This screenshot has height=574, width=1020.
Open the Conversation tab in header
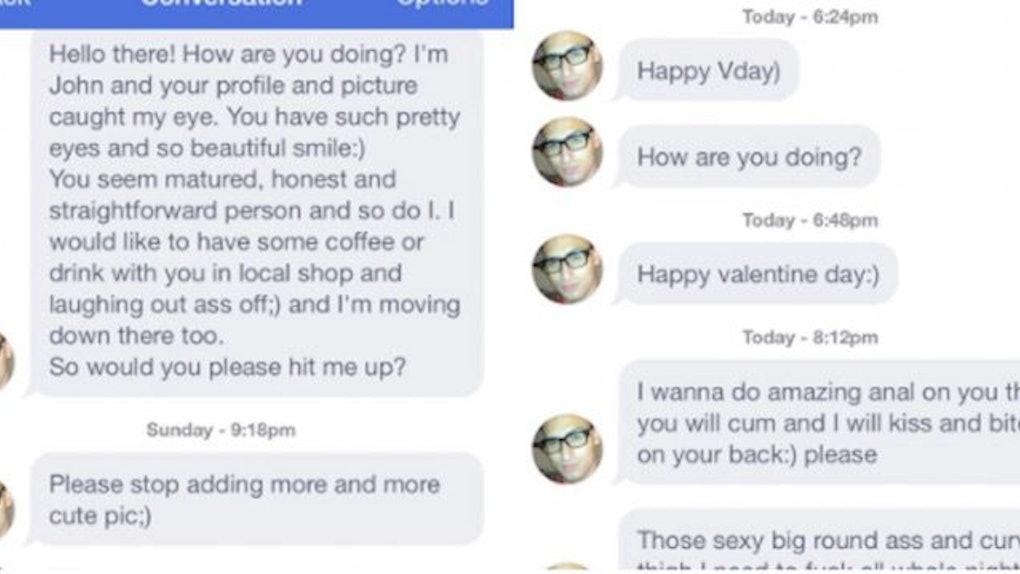(x=222, y=3)
